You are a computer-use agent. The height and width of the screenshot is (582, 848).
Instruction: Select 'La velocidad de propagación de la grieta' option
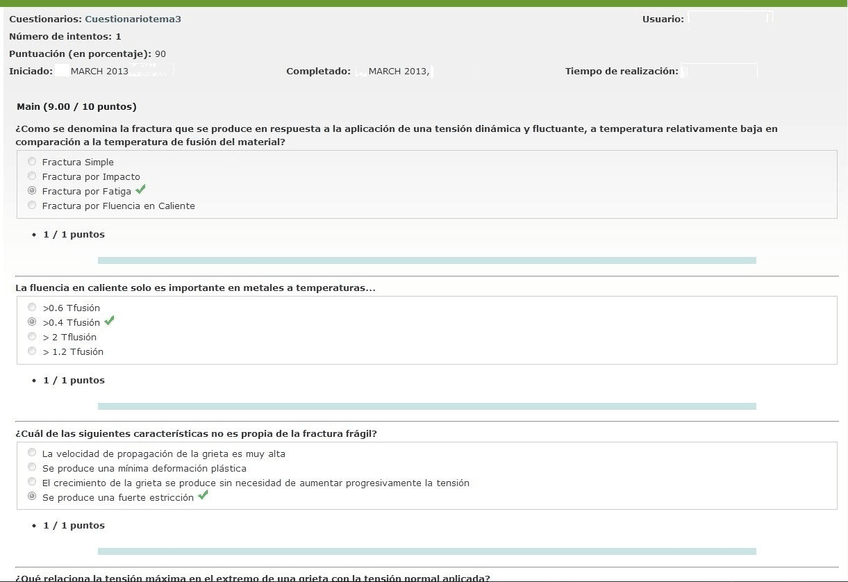coord(33,453)
